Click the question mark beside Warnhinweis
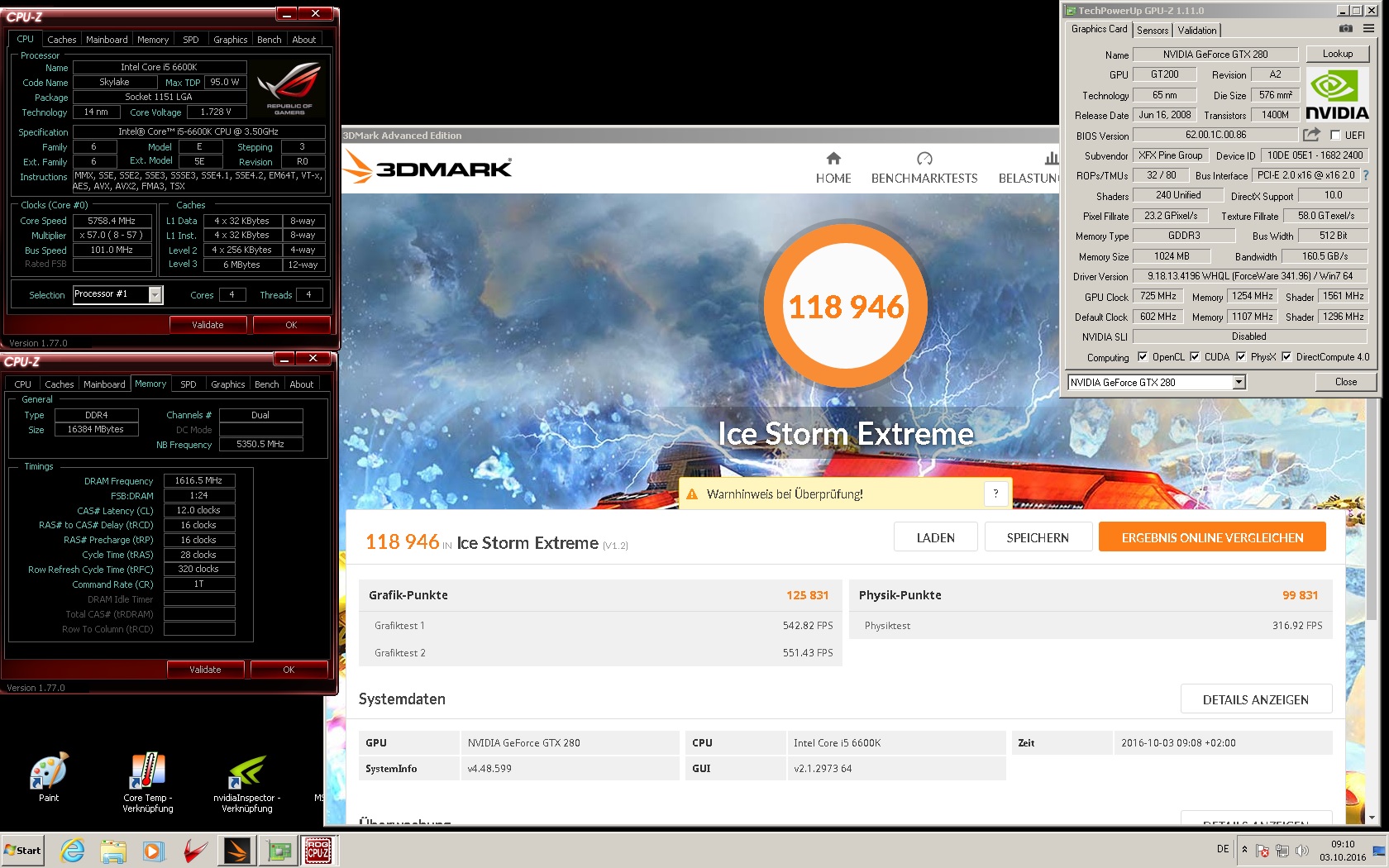Screen dimensions: 1389x868 (x=996, y=494)
